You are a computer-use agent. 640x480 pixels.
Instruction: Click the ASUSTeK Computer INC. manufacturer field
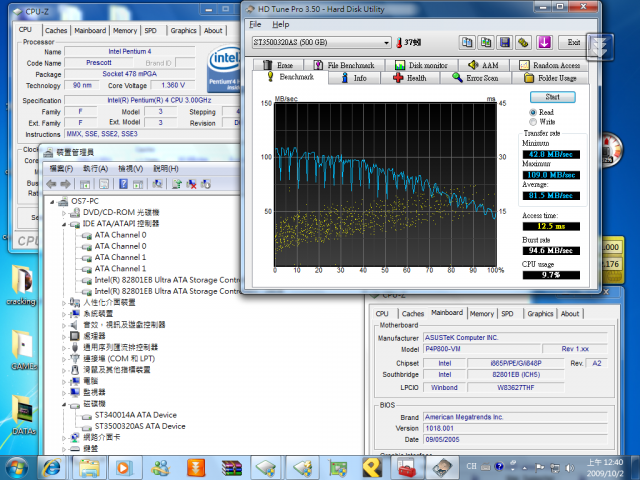point(515,338)
